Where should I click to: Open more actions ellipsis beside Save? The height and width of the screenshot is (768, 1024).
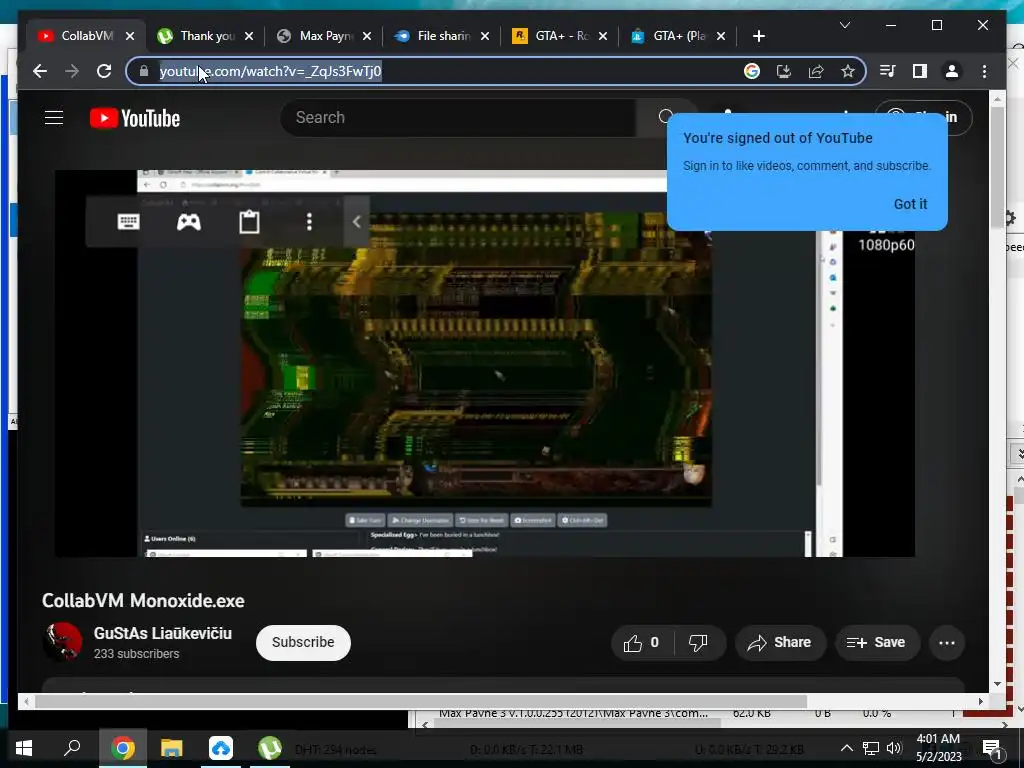pos(947,643)
